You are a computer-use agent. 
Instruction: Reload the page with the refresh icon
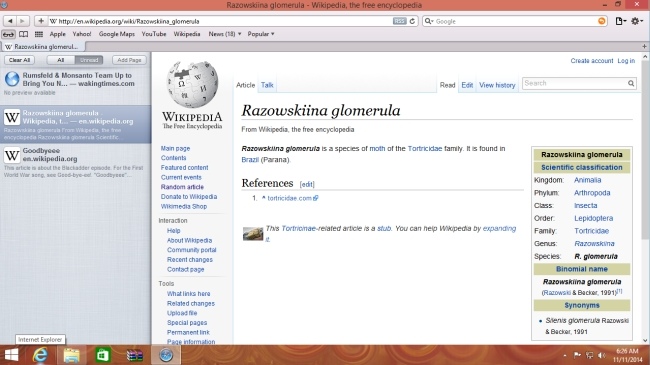[x=412, y=21]
